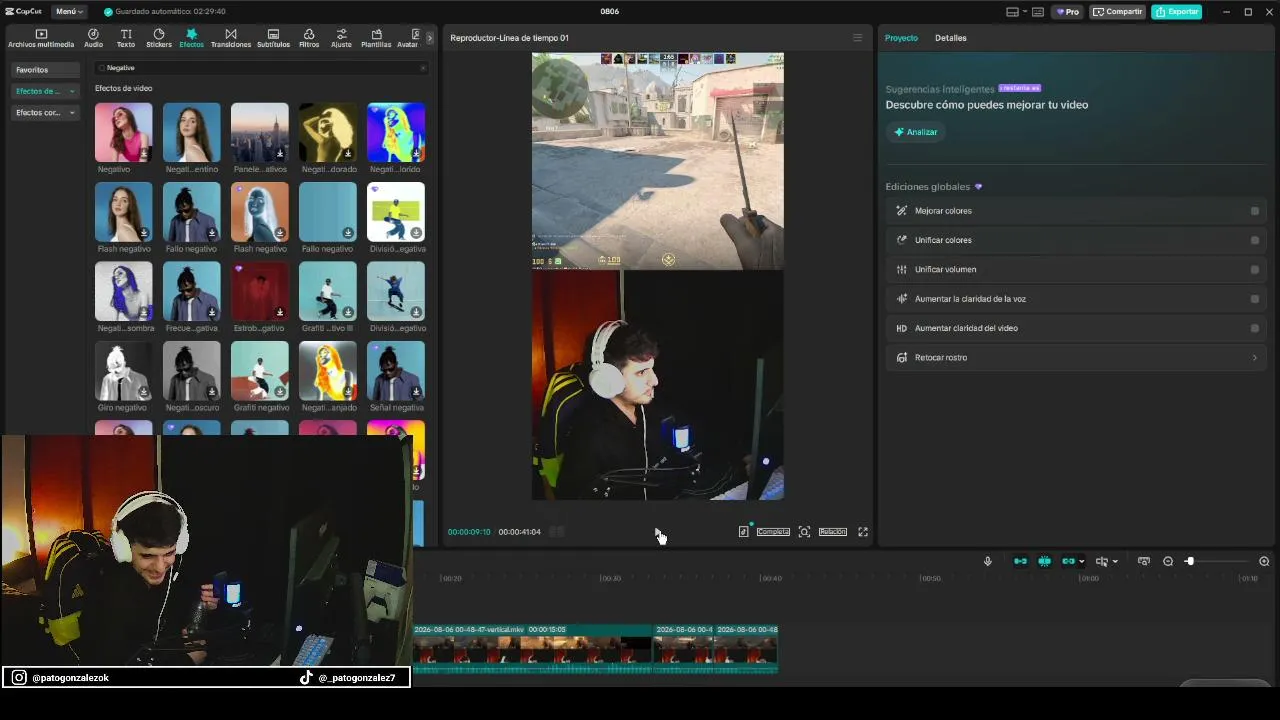
Task: Expand the Efectos corporales sidebar category
Action: coord(45,113)
